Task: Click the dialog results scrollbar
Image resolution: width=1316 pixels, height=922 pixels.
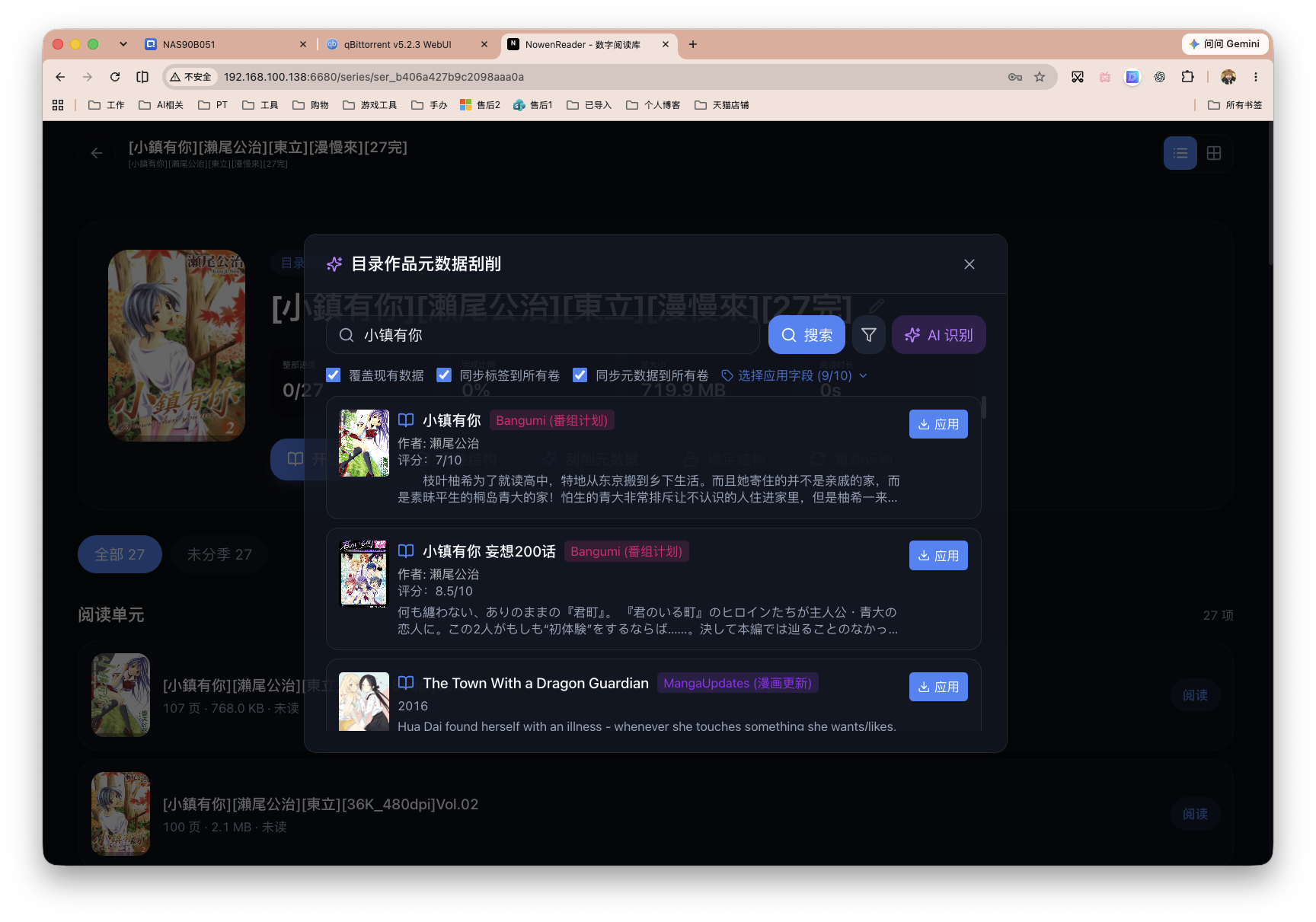Action: click(984, 407)
